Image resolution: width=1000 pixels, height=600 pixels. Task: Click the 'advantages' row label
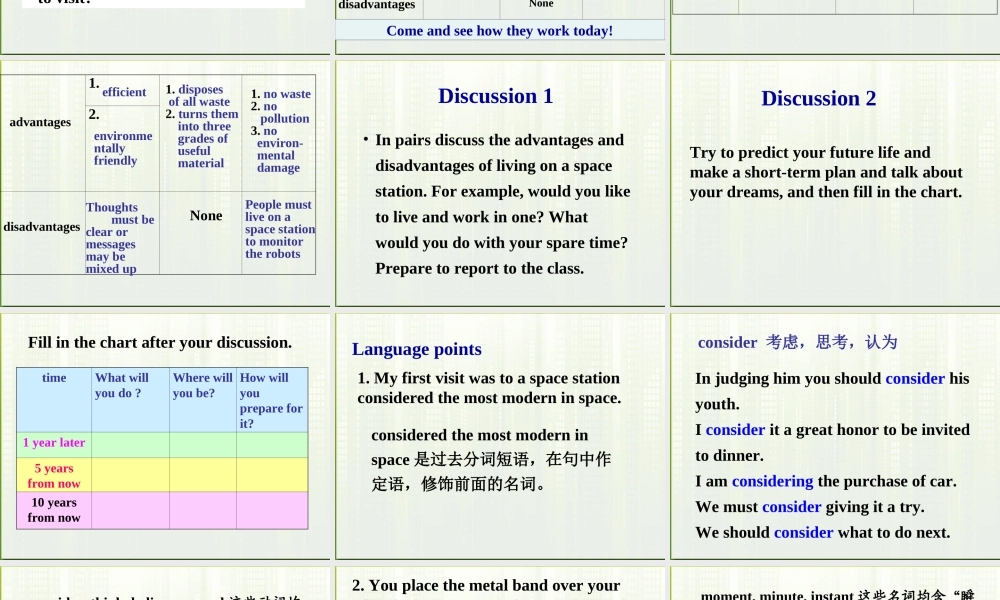pos(40,122)
